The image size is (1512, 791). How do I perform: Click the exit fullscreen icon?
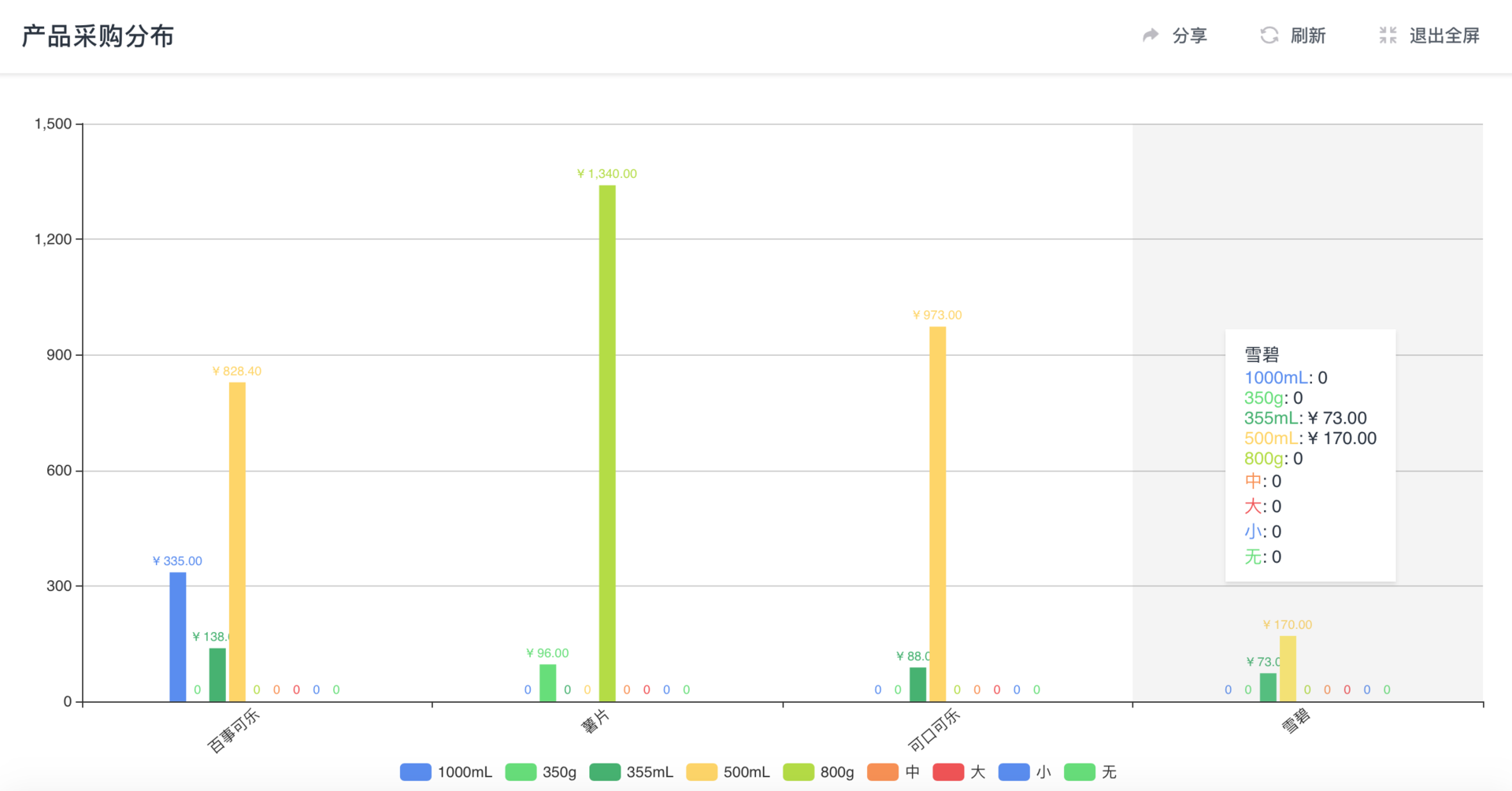pyautogui.click(x=1388, y=35)
